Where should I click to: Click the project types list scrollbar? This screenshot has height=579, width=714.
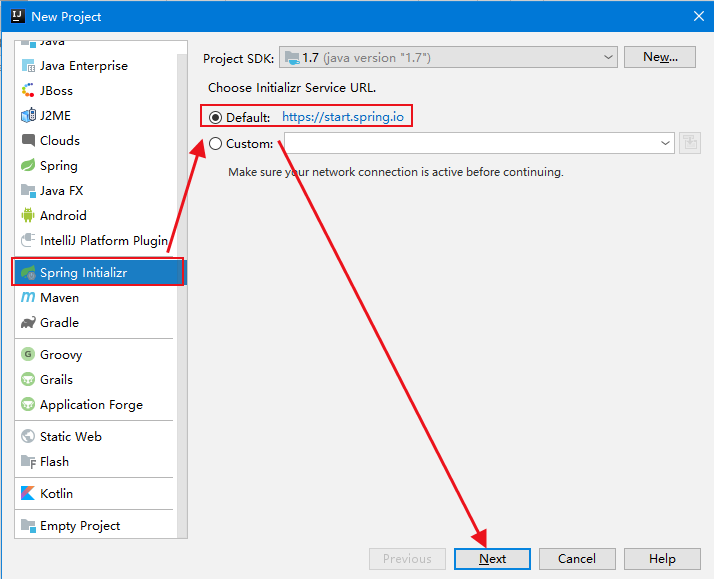point(182,294)
